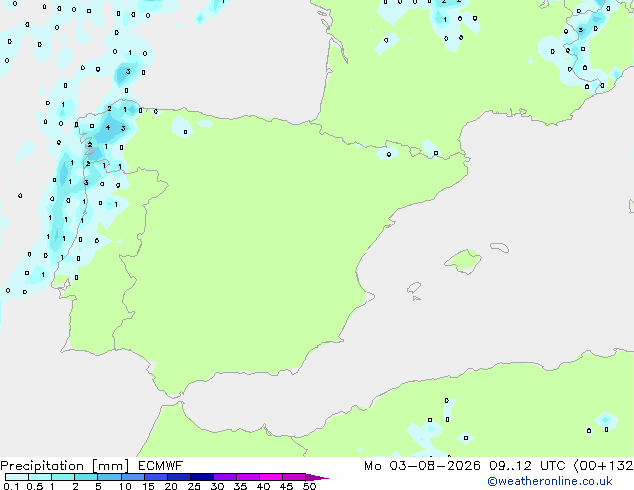Click the over-50 mm arrow tip of legend
This screenshot has width=634, height=490.
[x=317, y=477]
